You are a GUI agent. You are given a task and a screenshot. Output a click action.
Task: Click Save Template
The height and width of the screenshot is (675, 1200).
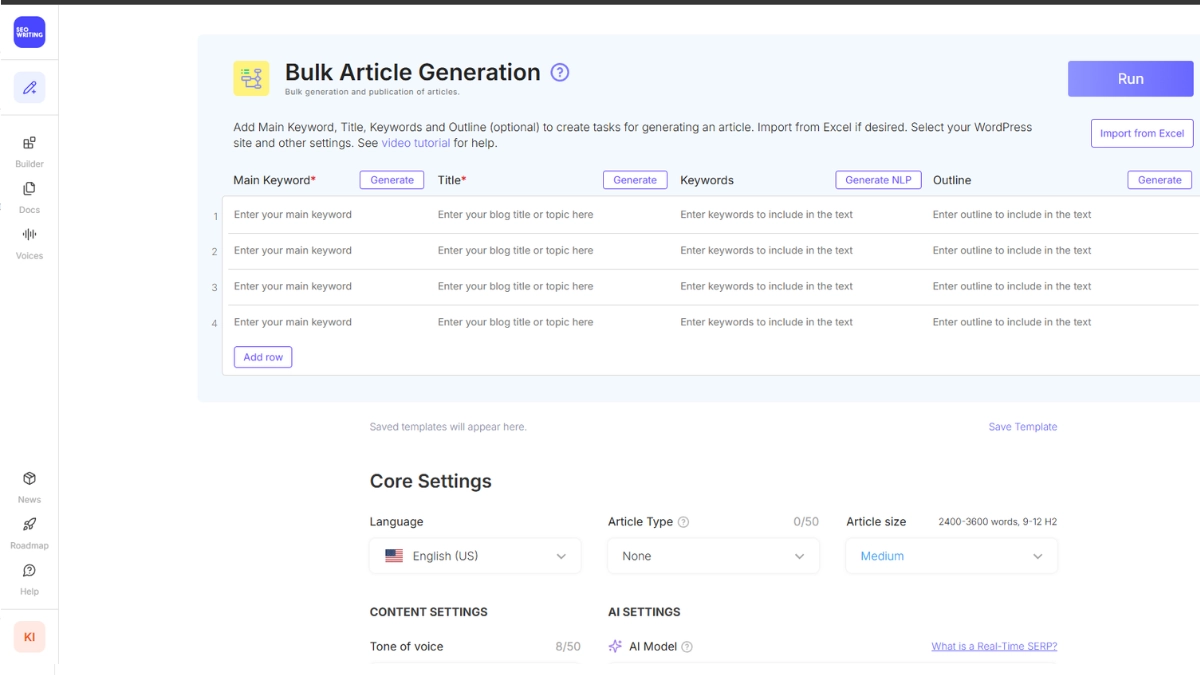(1022, 426)
